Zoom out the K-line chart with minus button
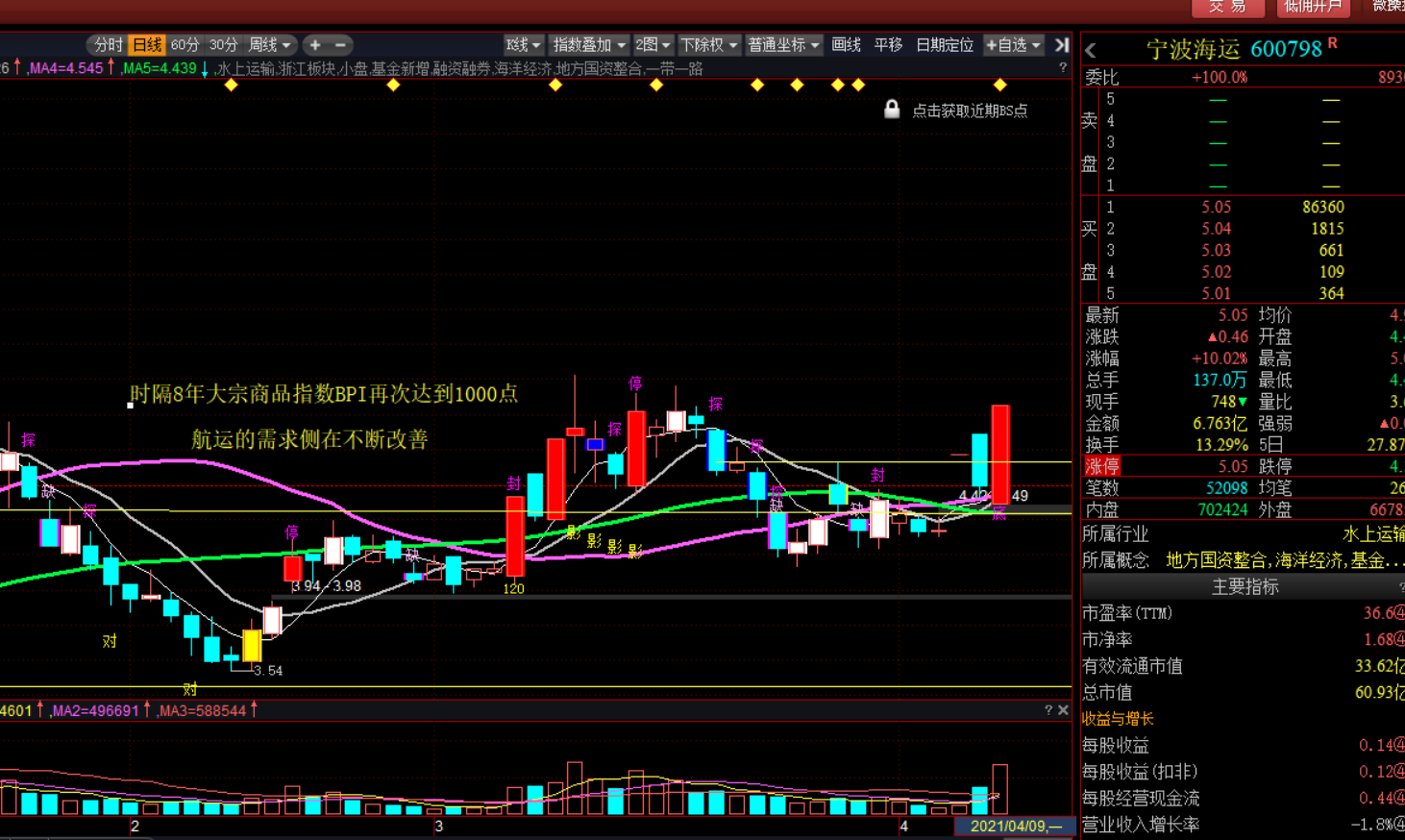The image size is (1405, 840). coord(340,45)
